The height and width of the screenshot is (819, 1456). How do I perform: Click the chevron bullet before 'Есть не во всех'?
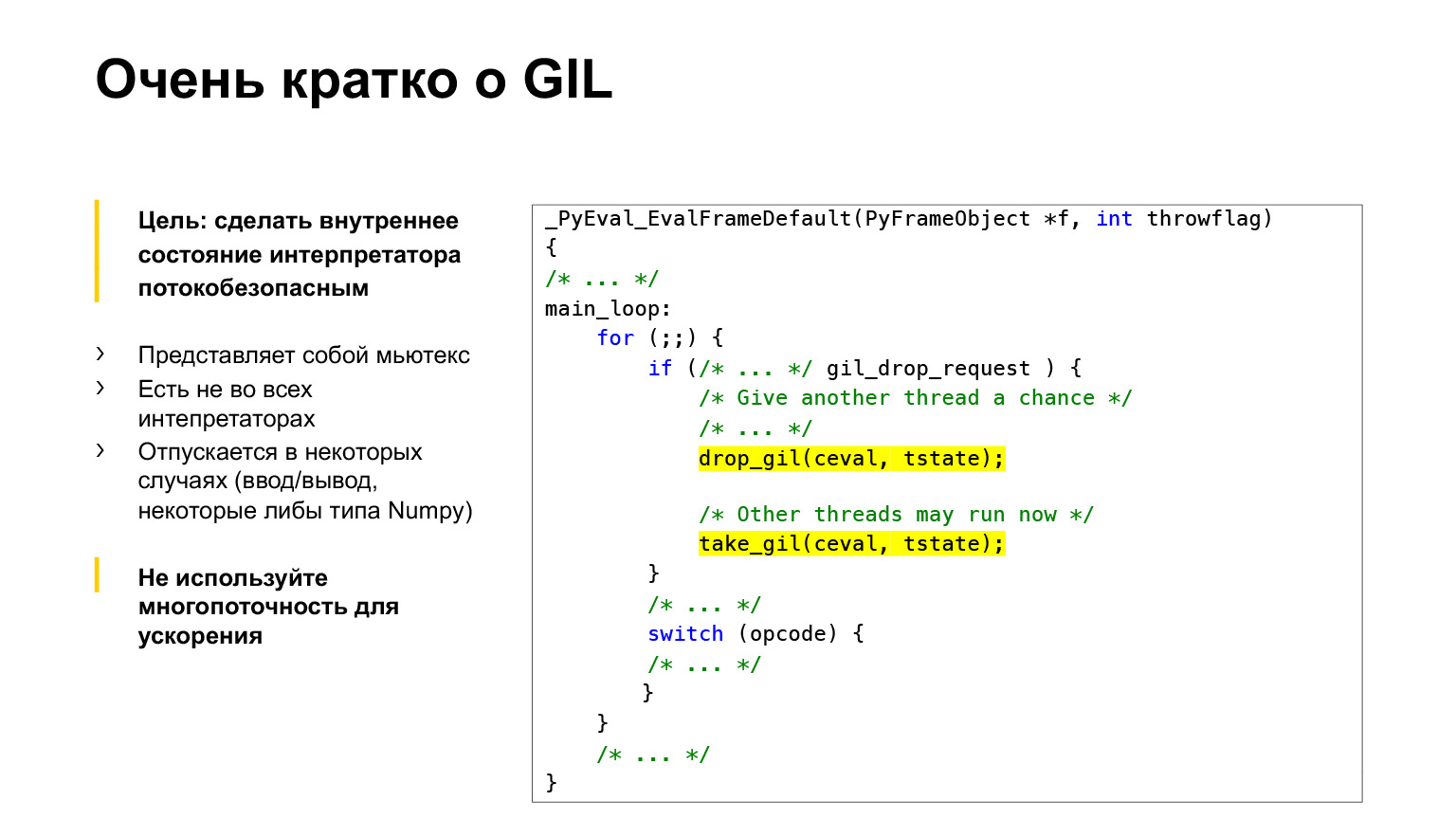pos(101,389)
